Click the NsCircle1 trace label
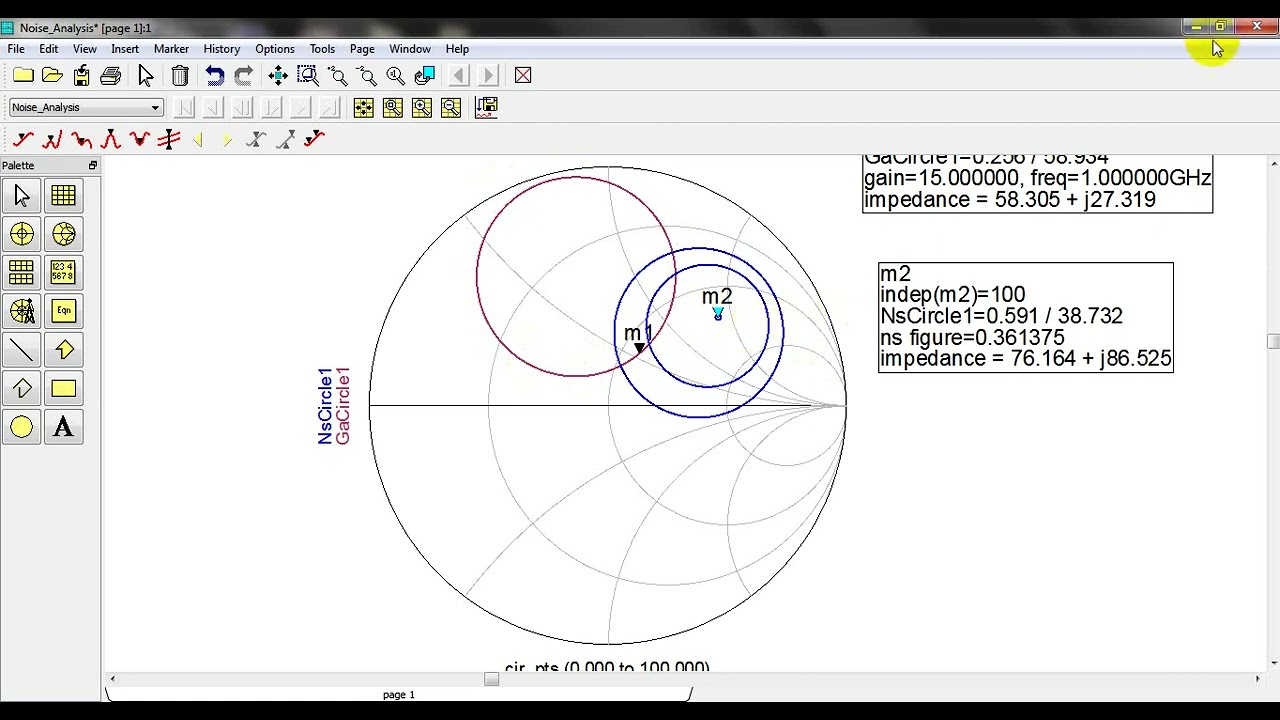 tap(325, 406)
